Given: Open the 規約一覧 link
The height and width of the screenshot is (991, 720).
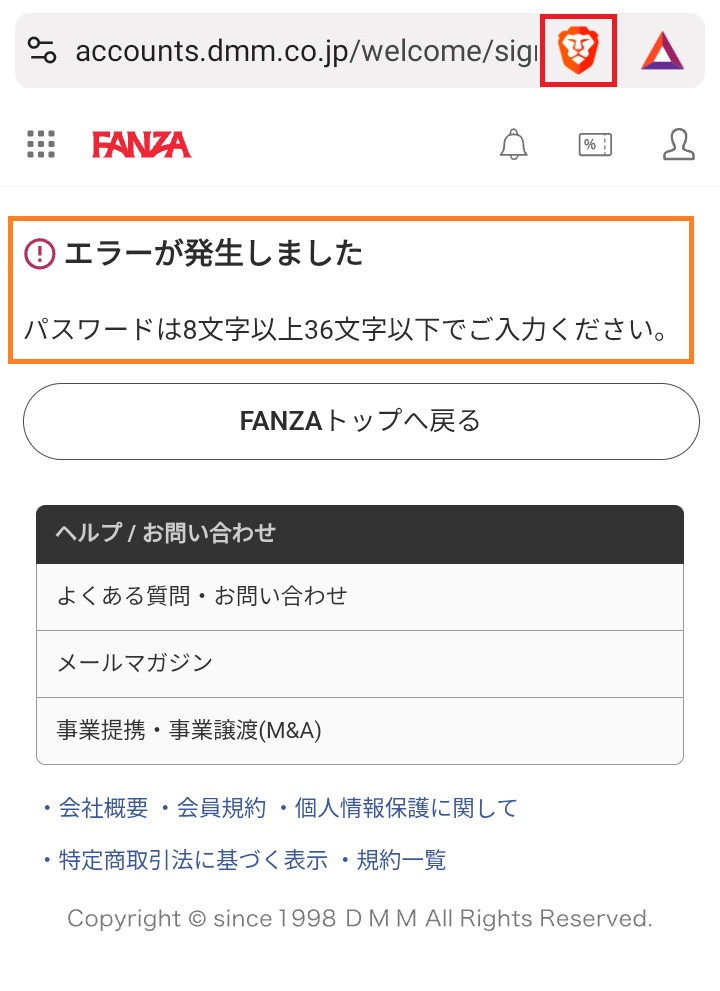Looking at the screenshot, I should pos(400,860).
